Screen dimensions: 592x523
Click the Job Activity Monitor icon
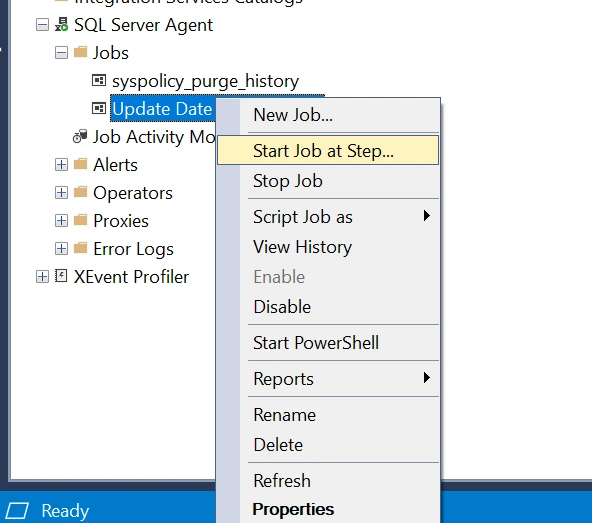[80, 136]
